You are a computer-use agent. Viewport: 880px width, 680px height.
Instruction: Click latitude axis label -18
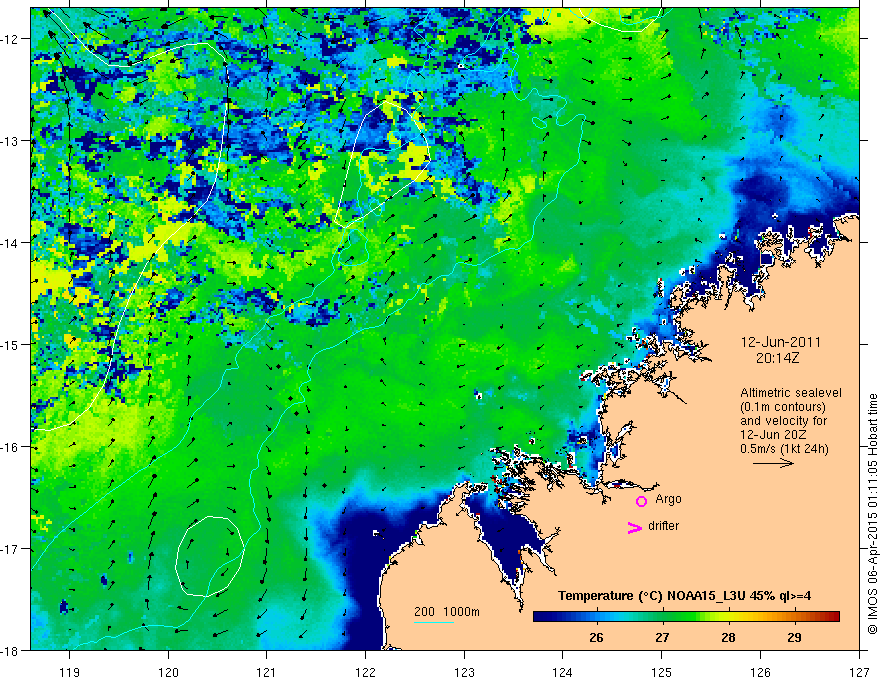[x=11, y=651]
